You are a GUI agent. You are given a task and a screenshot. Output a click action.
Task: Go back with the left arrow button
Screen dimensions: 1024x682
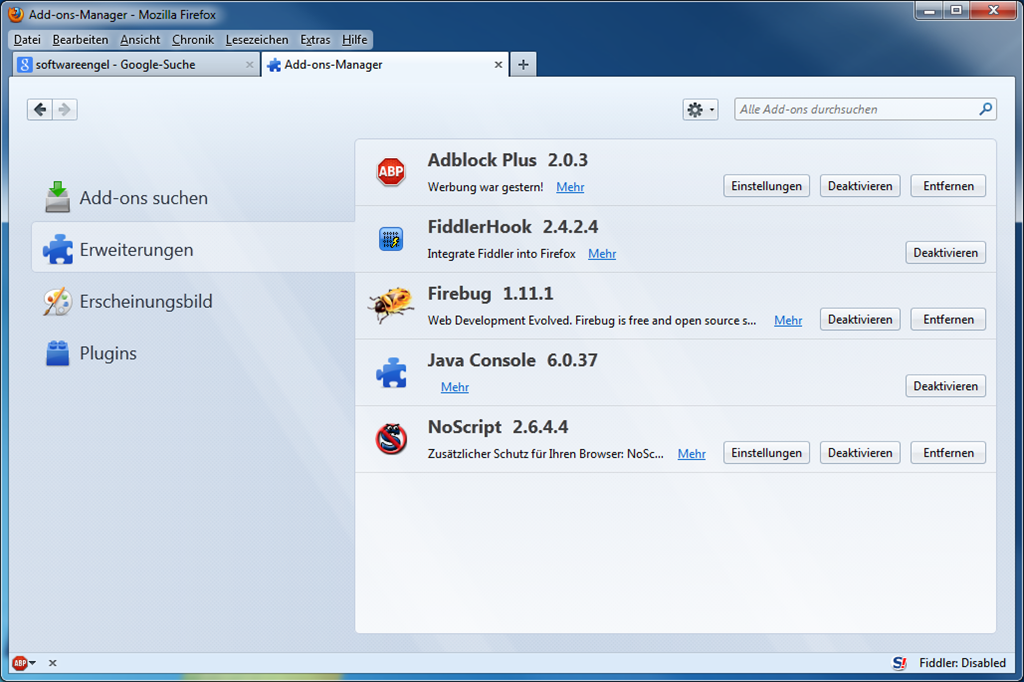click(x=40, y=109)
